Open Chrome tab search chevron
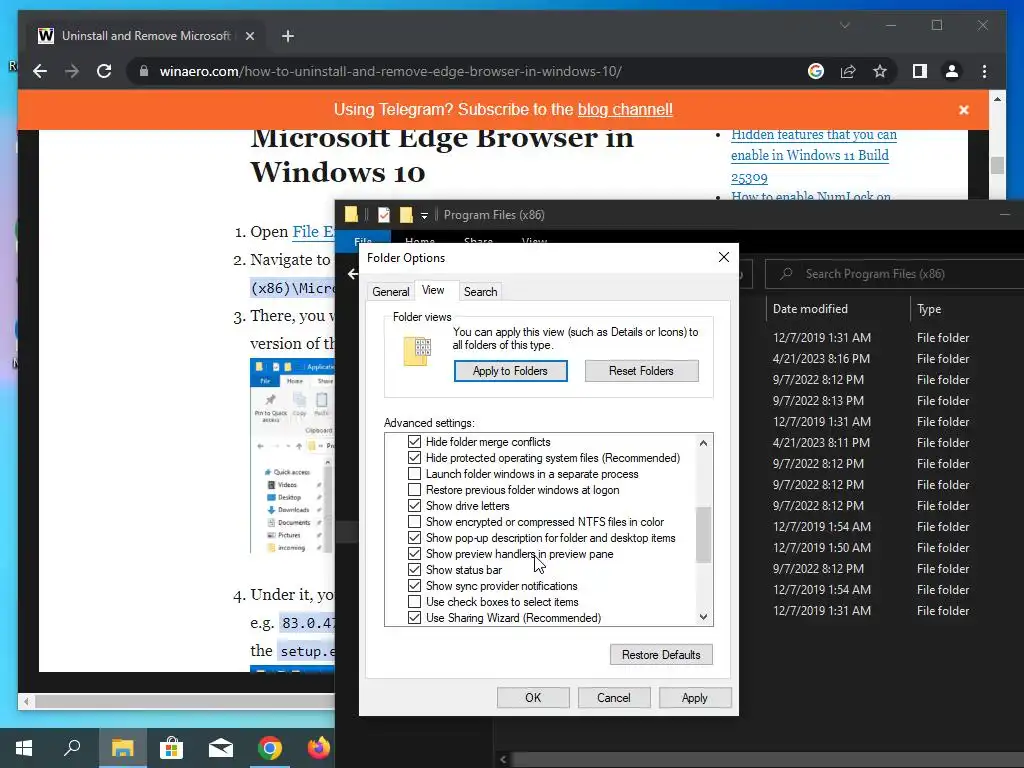 pyautogui.click(x=844, y=25)
